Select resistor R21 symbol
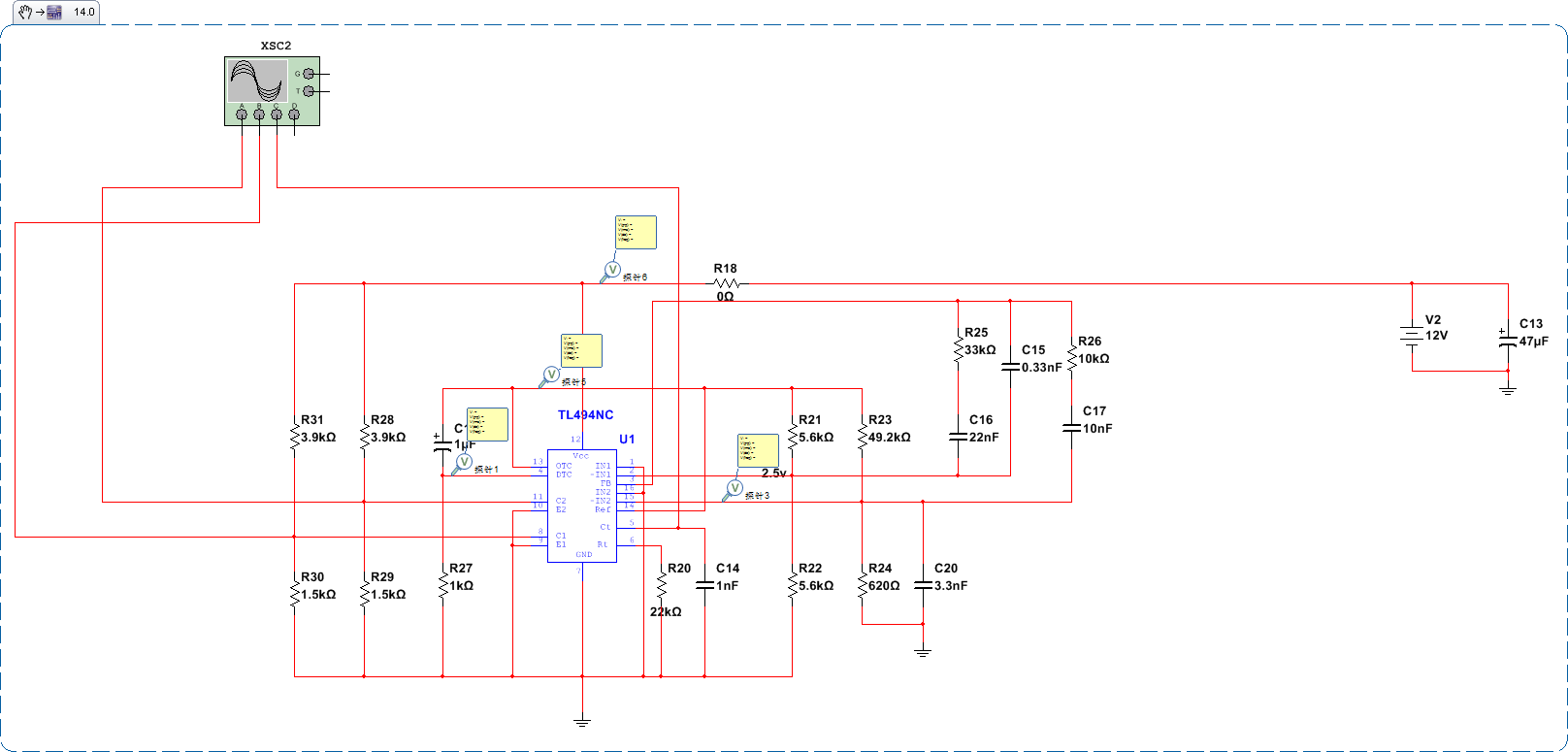 coord(792,437)
